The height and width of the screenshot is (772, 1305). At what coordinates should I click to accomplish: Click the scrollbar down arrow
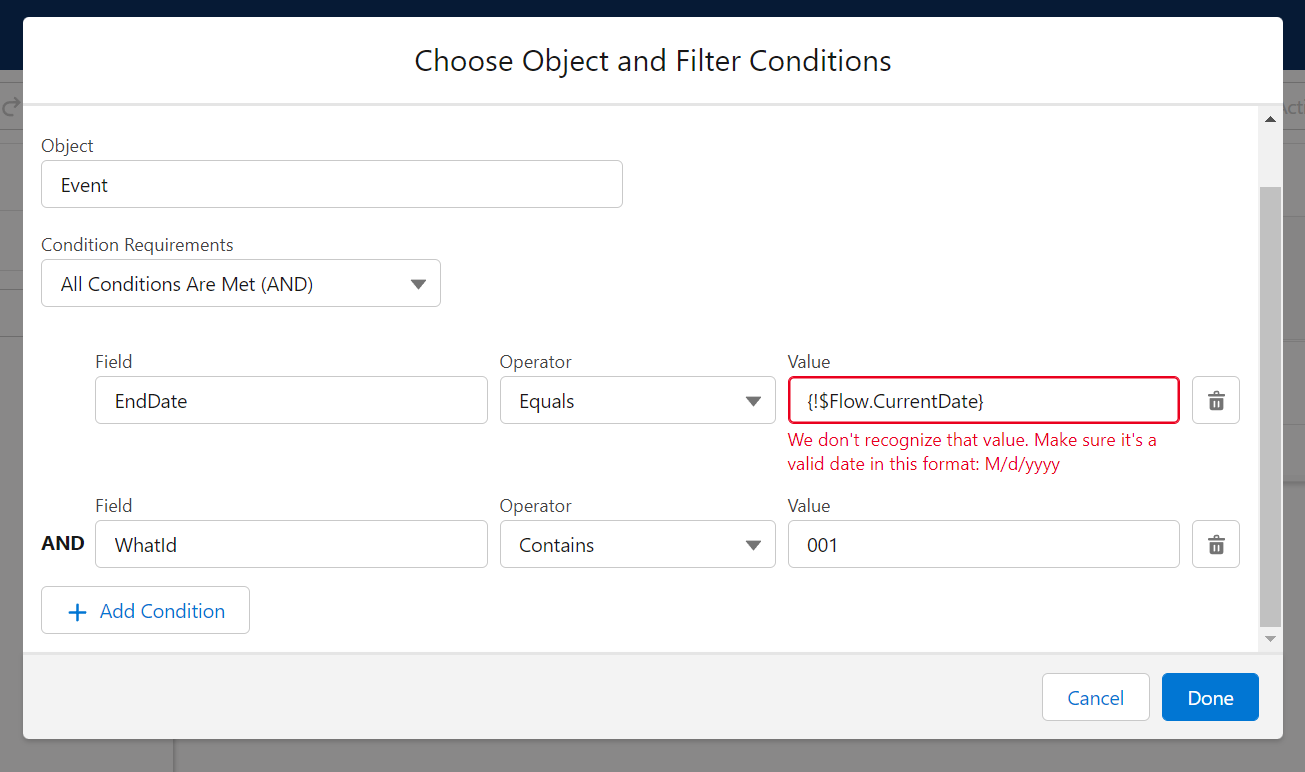(x=1270, y=638)
